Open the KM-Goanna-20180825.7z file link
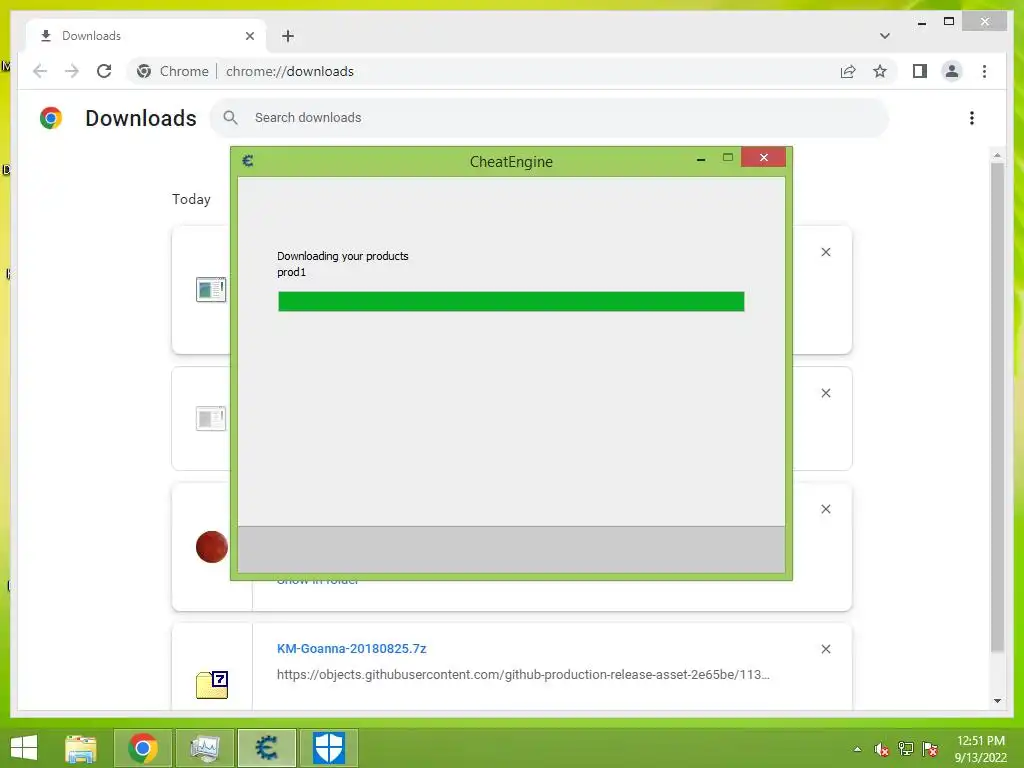 point(351,648)
